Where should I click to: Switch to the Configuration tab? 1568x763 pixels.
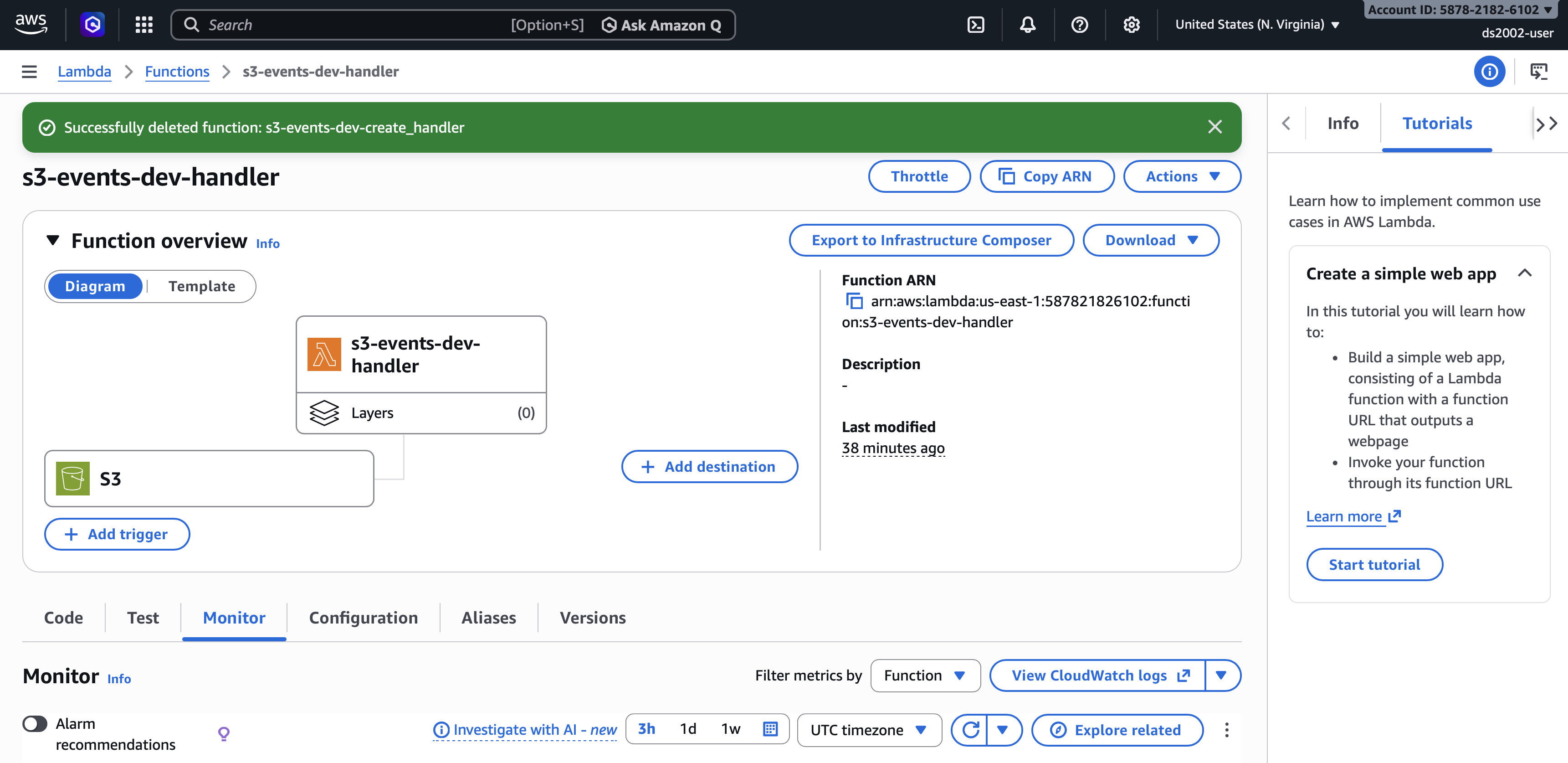click(x=364, y=618)
